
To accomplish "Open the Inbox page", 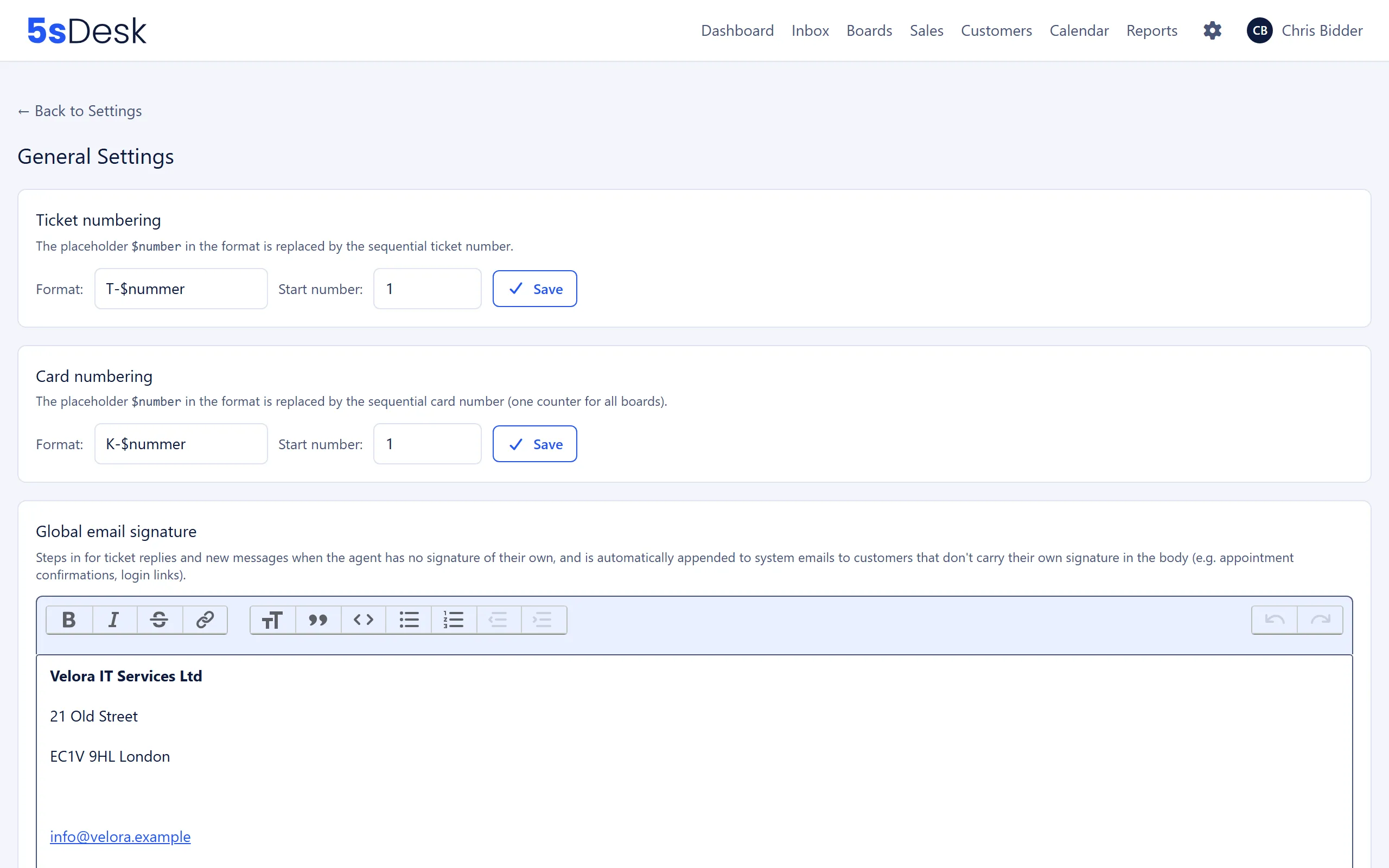I will 810,30.
